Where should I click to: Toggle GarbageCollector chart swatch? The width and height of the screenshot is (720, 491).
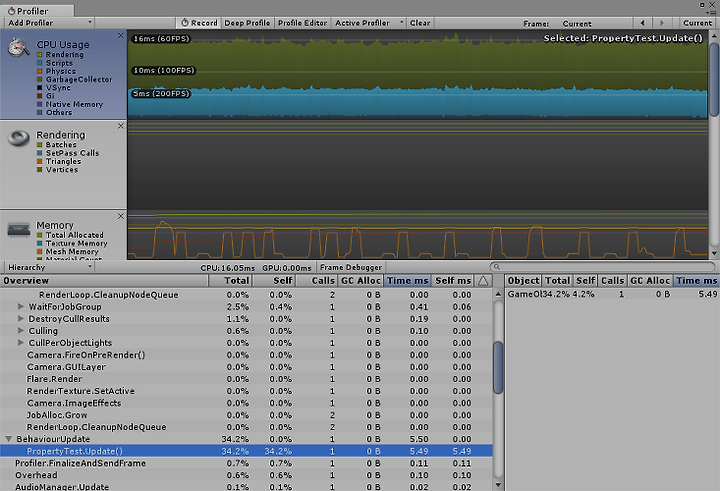[x=39, y=79]
